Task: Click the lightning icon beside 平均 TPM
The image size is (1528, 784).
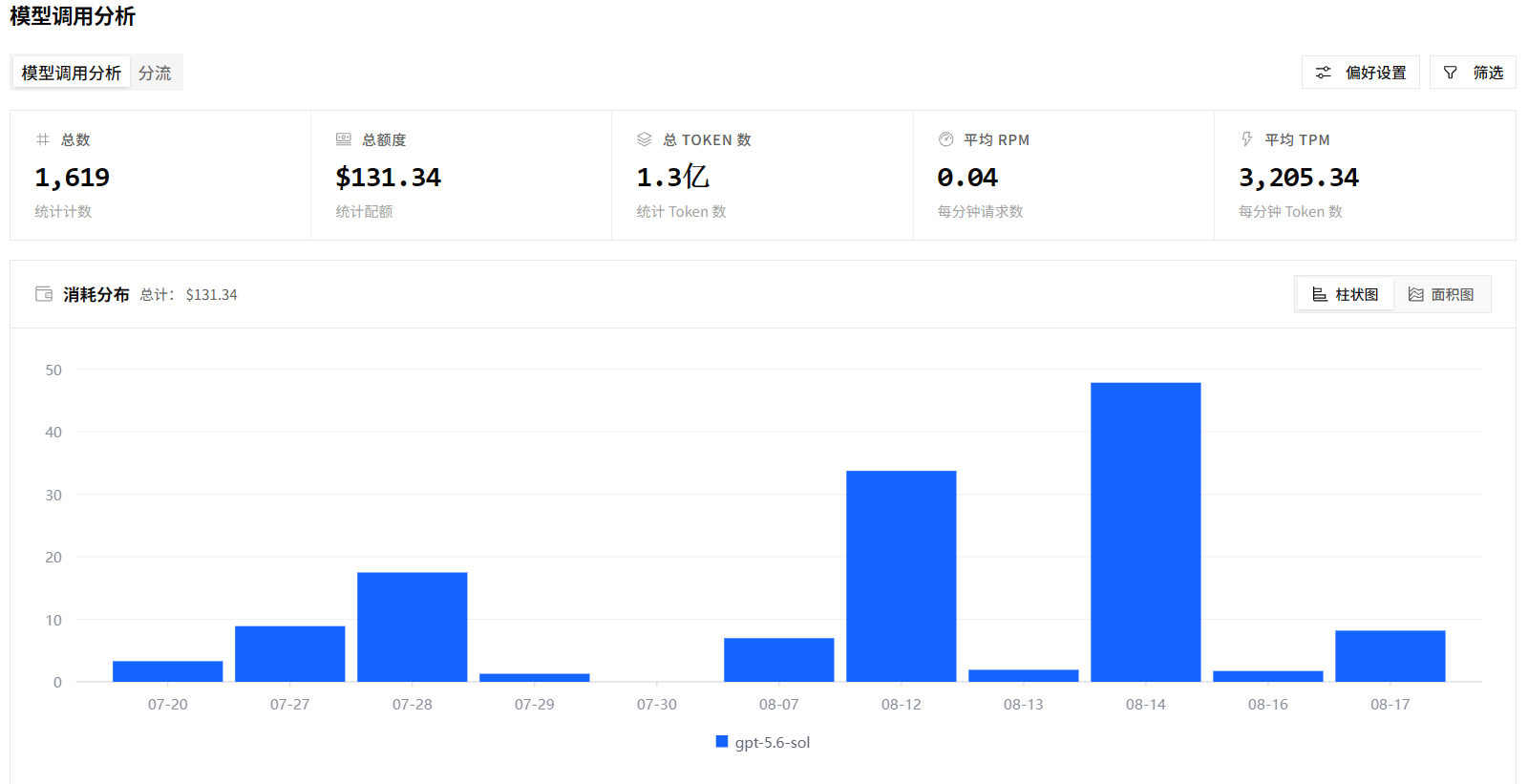Action: (1247, 139)
